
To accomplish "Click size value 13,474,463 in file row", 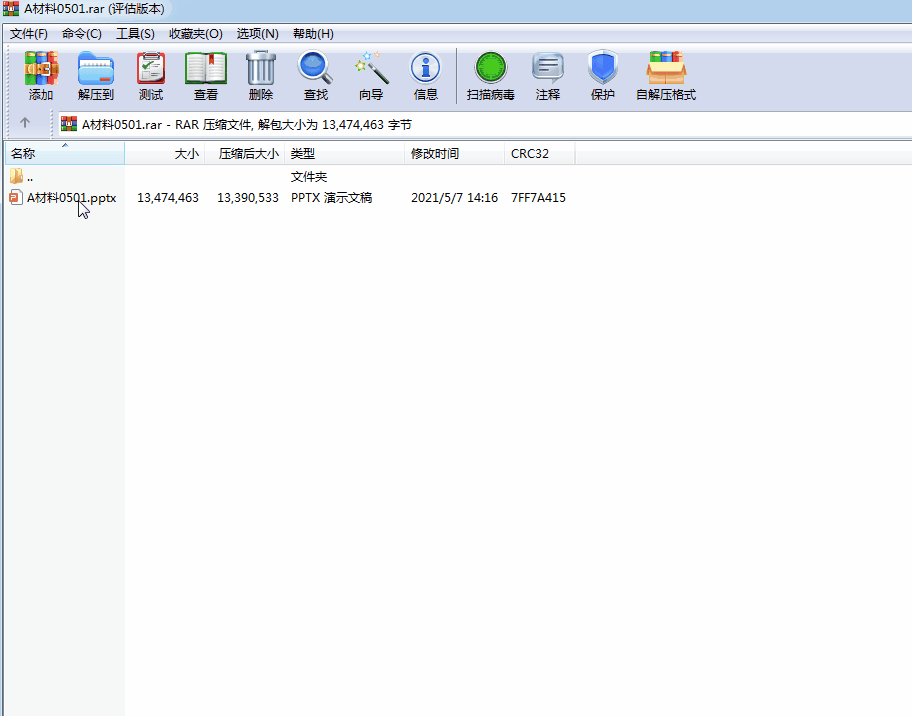I will [168, 198].
